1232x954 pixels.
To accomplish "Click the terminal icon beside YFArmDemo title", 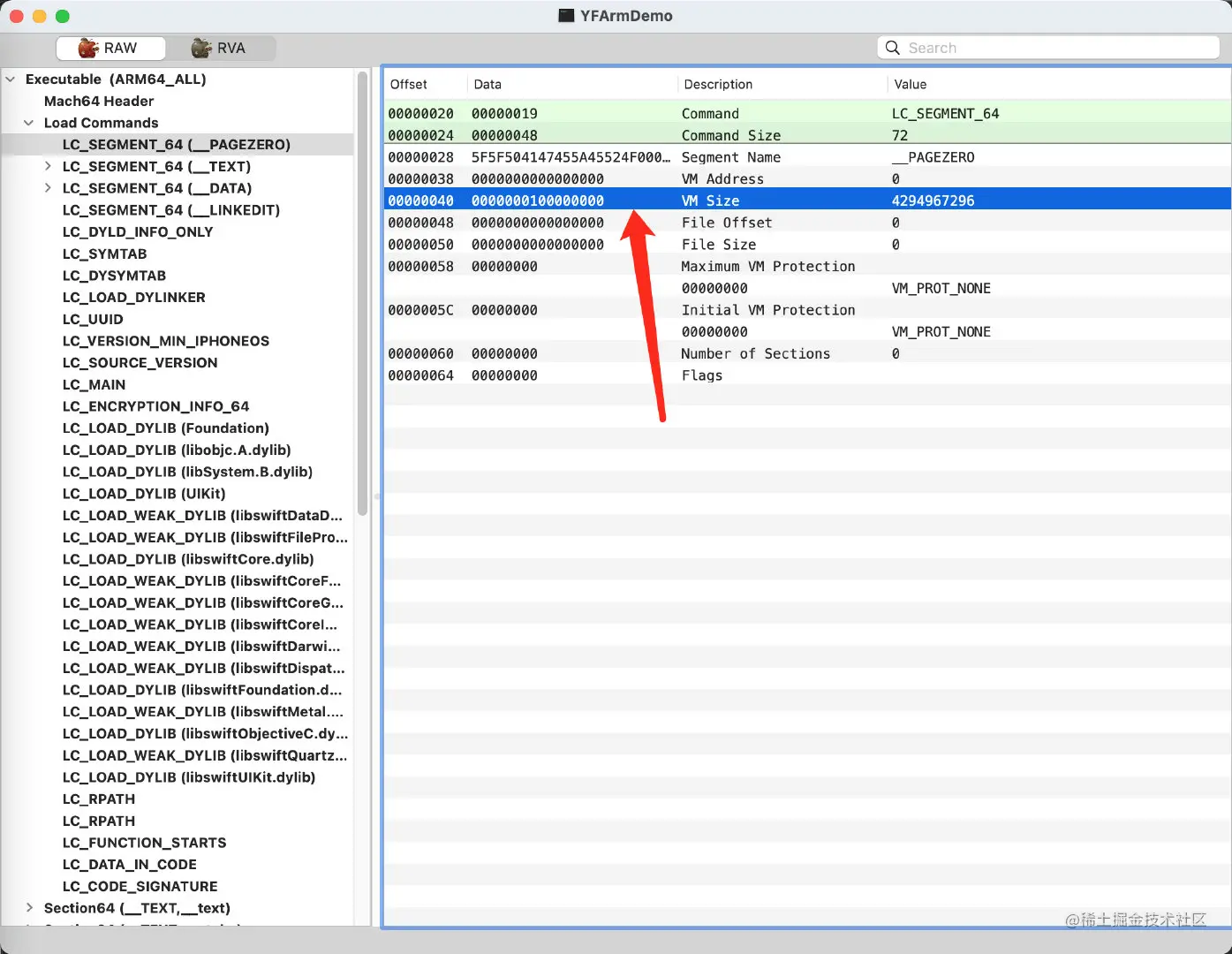I will click(567, 16).
